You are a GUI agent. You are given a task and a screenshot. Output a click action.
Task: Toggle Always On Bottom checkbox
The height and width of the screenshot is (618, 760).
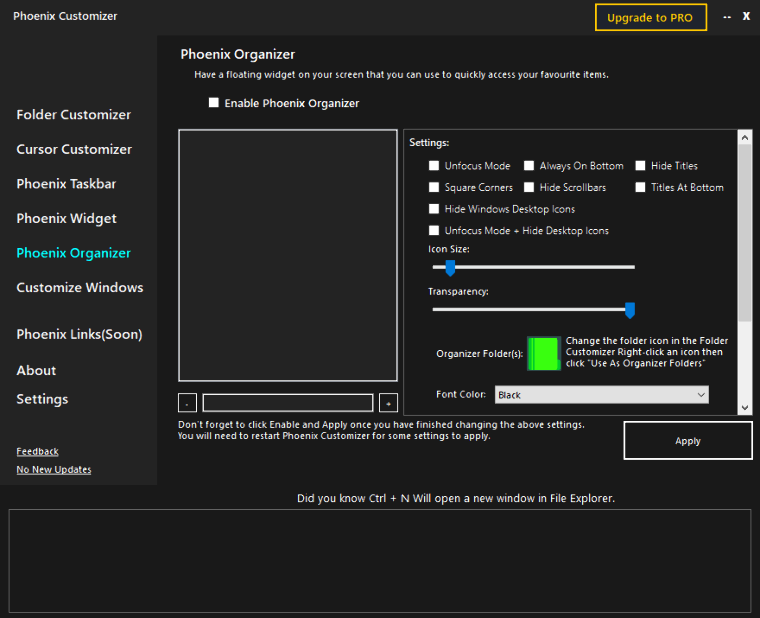[529, 166]
